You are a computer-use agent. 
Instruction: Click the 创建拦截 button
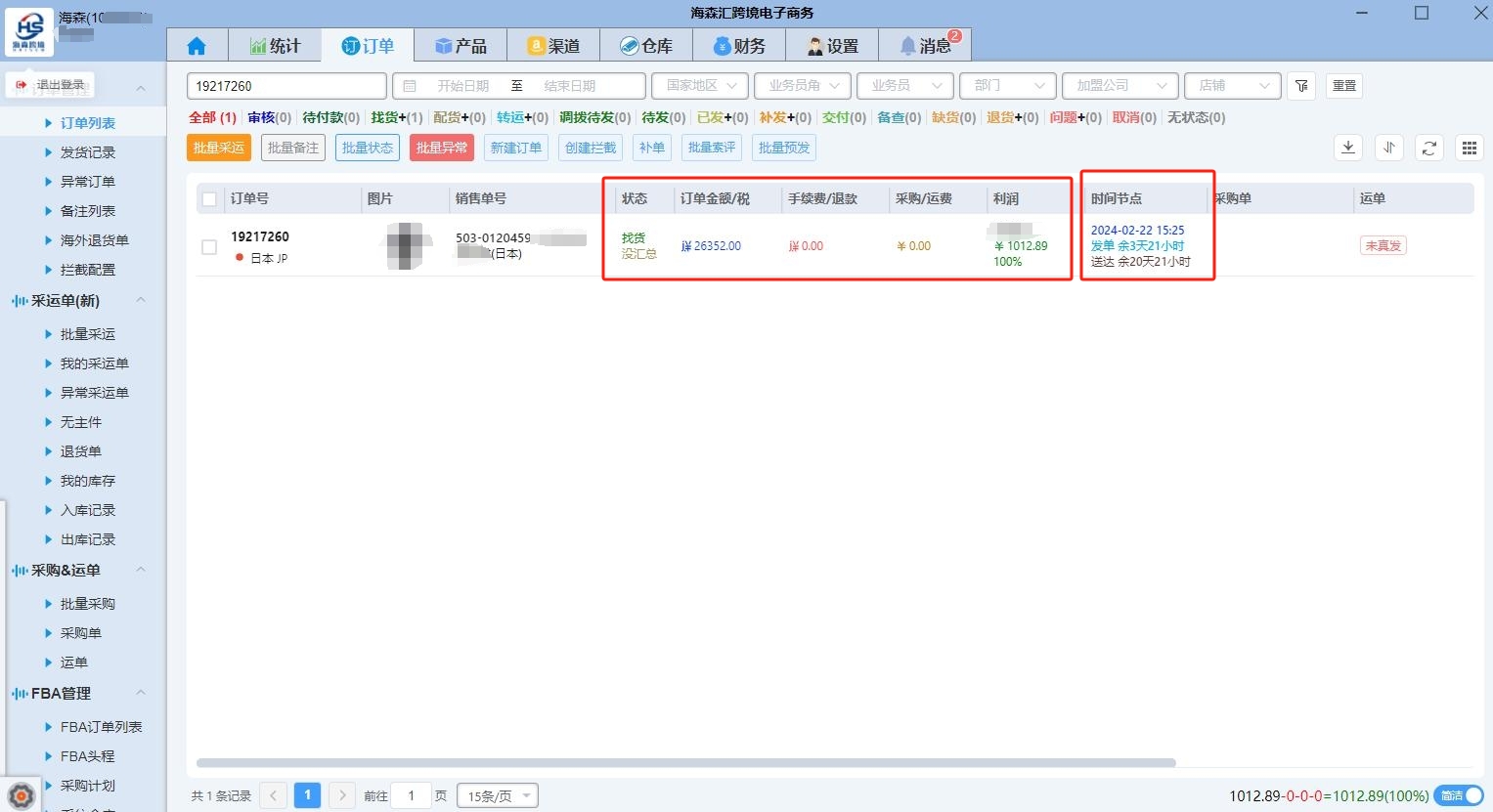point(591,148)
